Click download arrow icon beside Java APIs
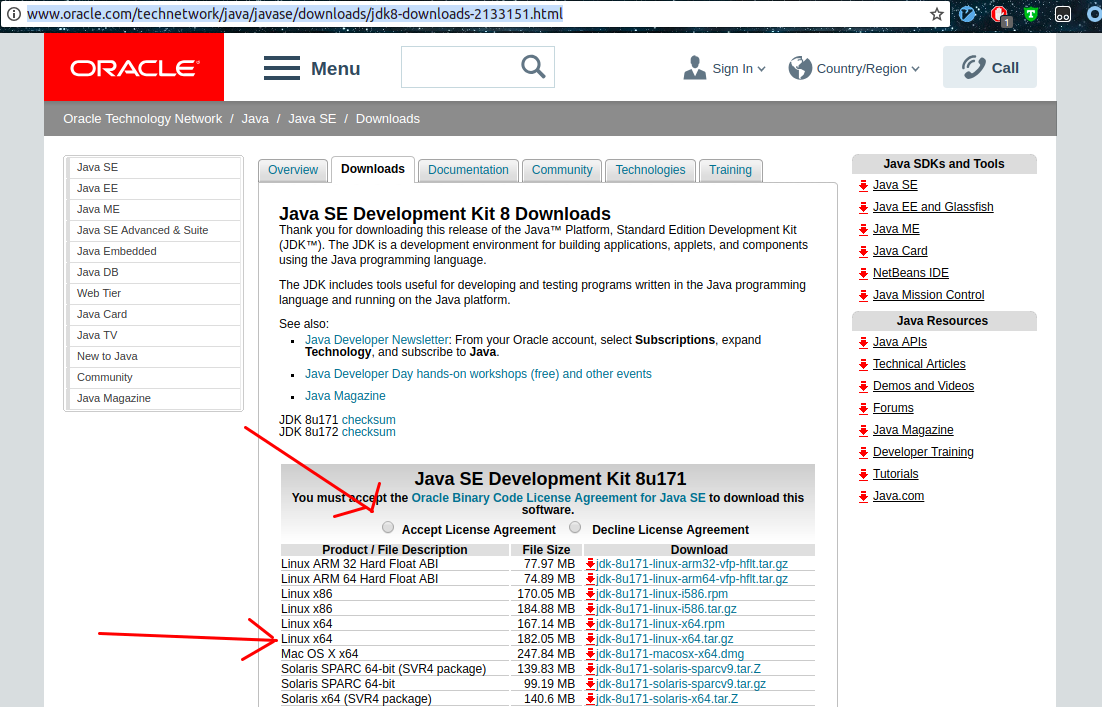 pos(863,343)
